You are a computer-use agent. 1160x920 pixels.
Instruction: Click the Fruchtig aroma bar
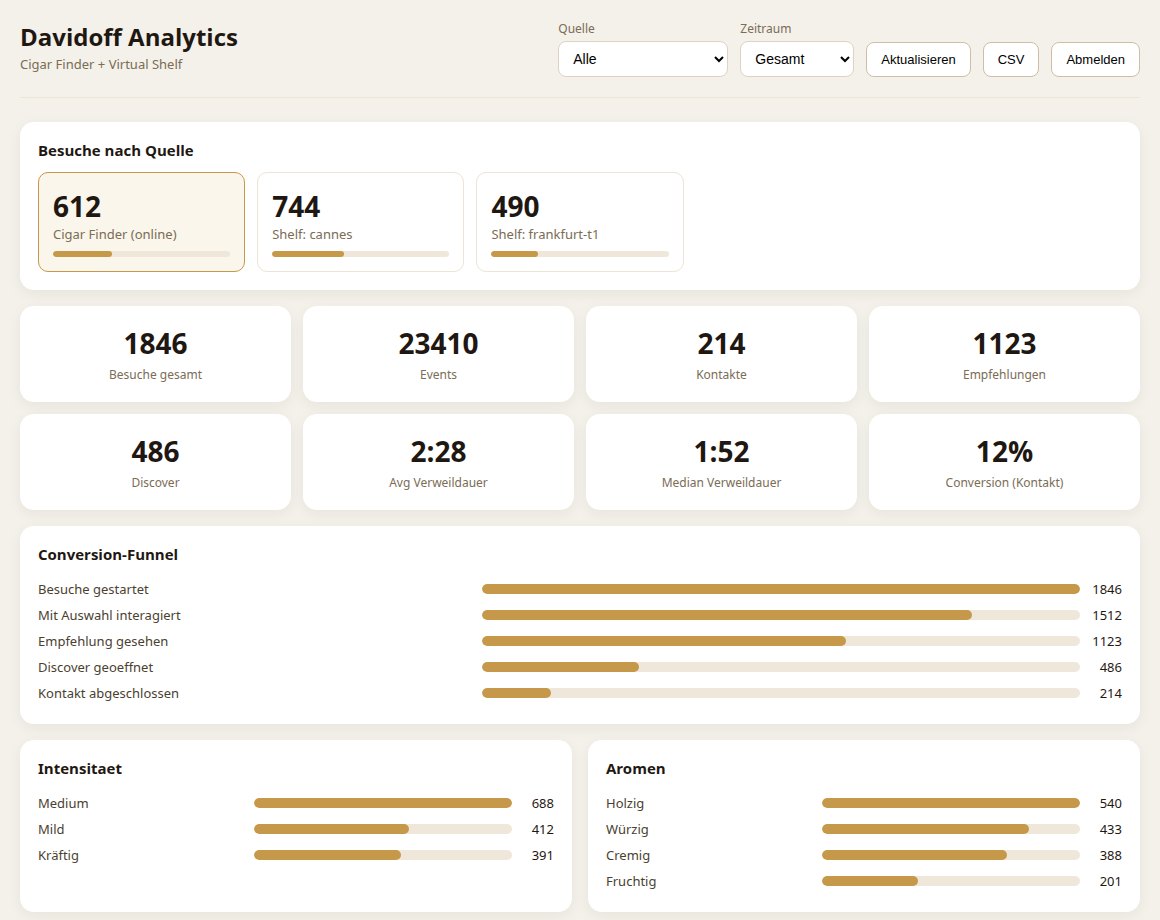pos(951,881)
